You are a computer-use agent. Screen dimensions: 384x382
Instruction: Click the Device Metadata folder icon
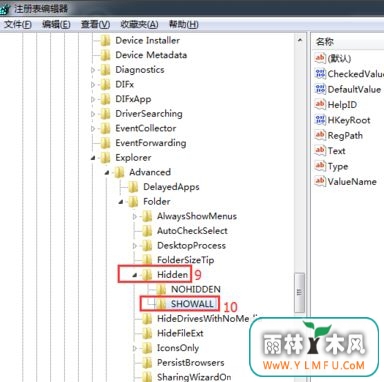[106, 55]
